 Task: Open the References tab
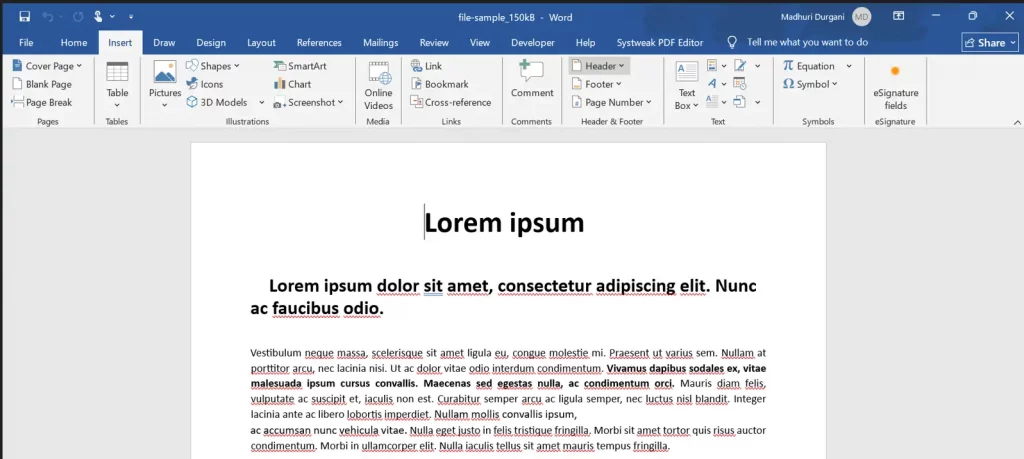(319, 42)
